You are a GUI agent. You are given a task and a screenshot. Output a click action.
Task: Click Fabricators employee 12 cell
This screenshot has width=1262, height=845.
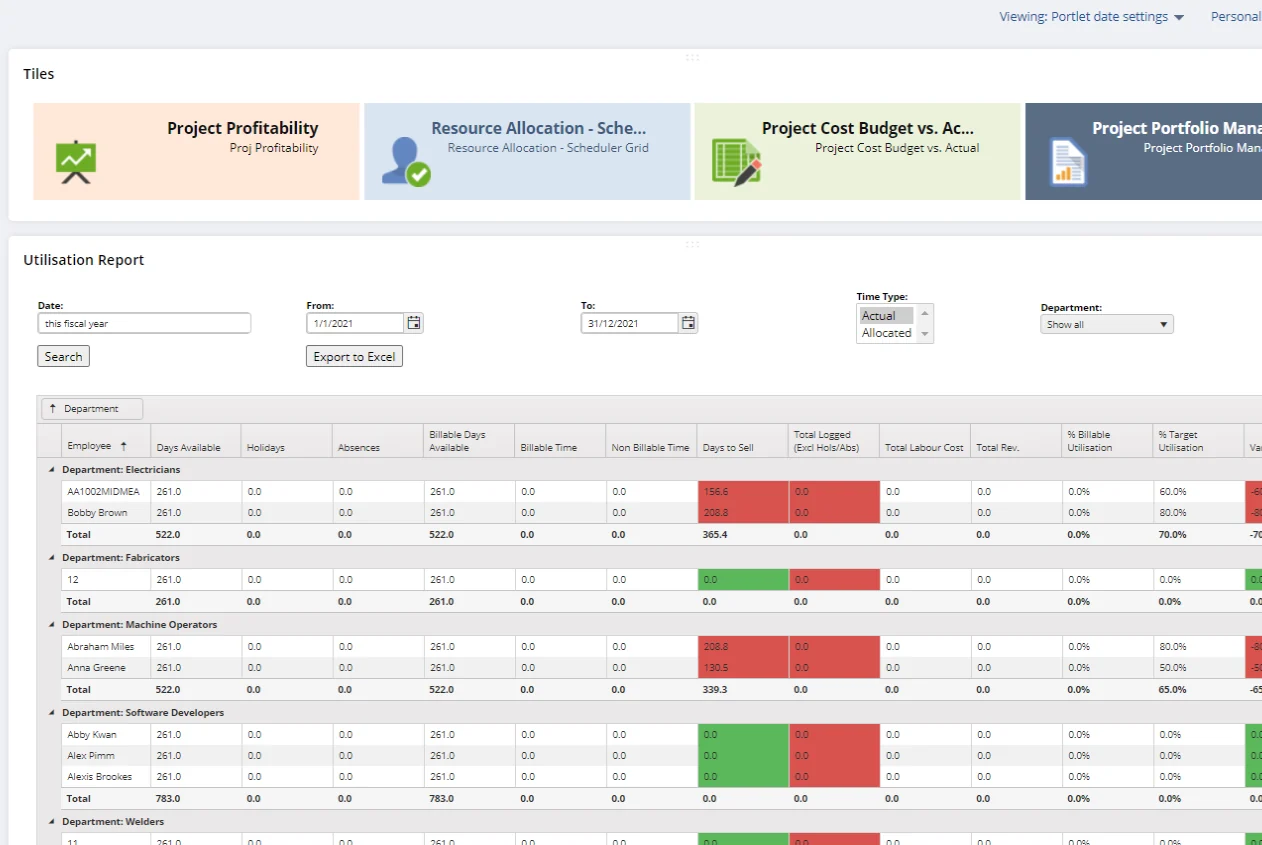click(x=105, y=579)
